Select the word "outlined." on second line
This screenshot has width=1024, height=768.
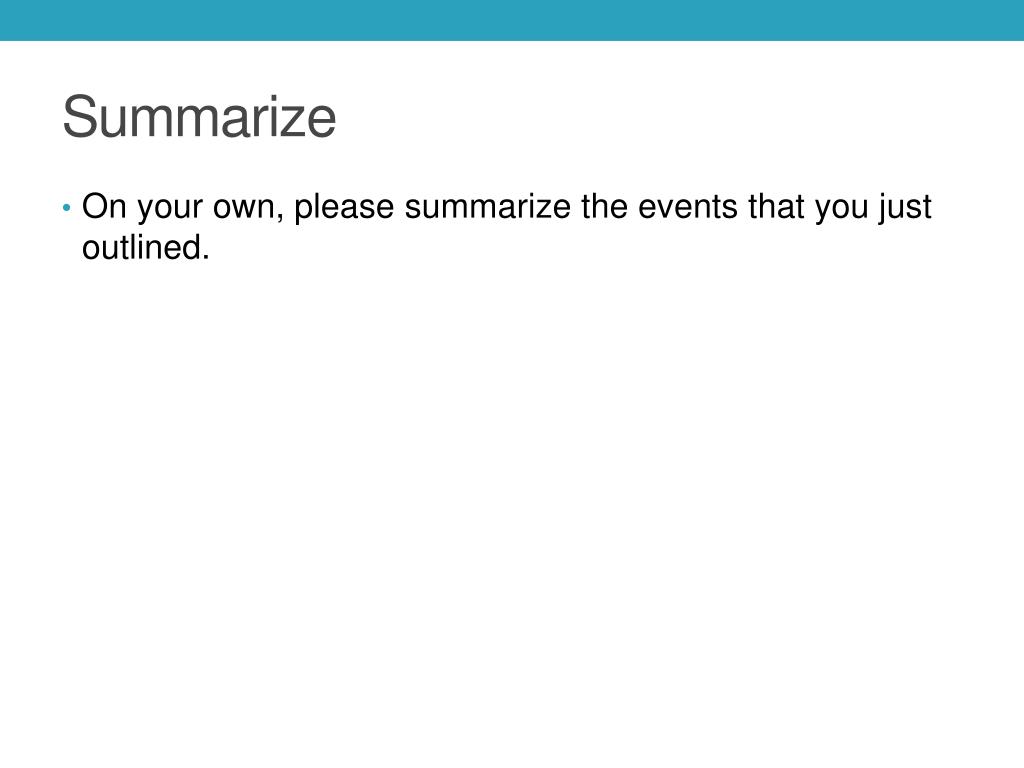[x=146, y=248]
